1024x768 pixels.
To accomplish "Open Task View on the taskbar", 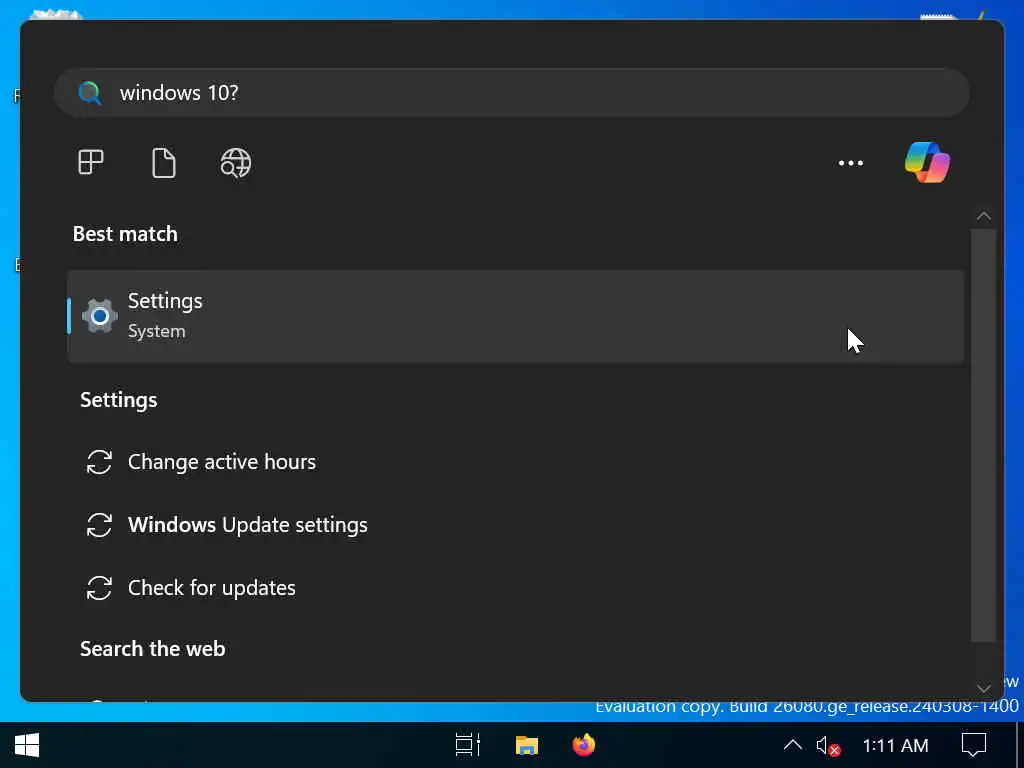I will (x=468, y=745).
